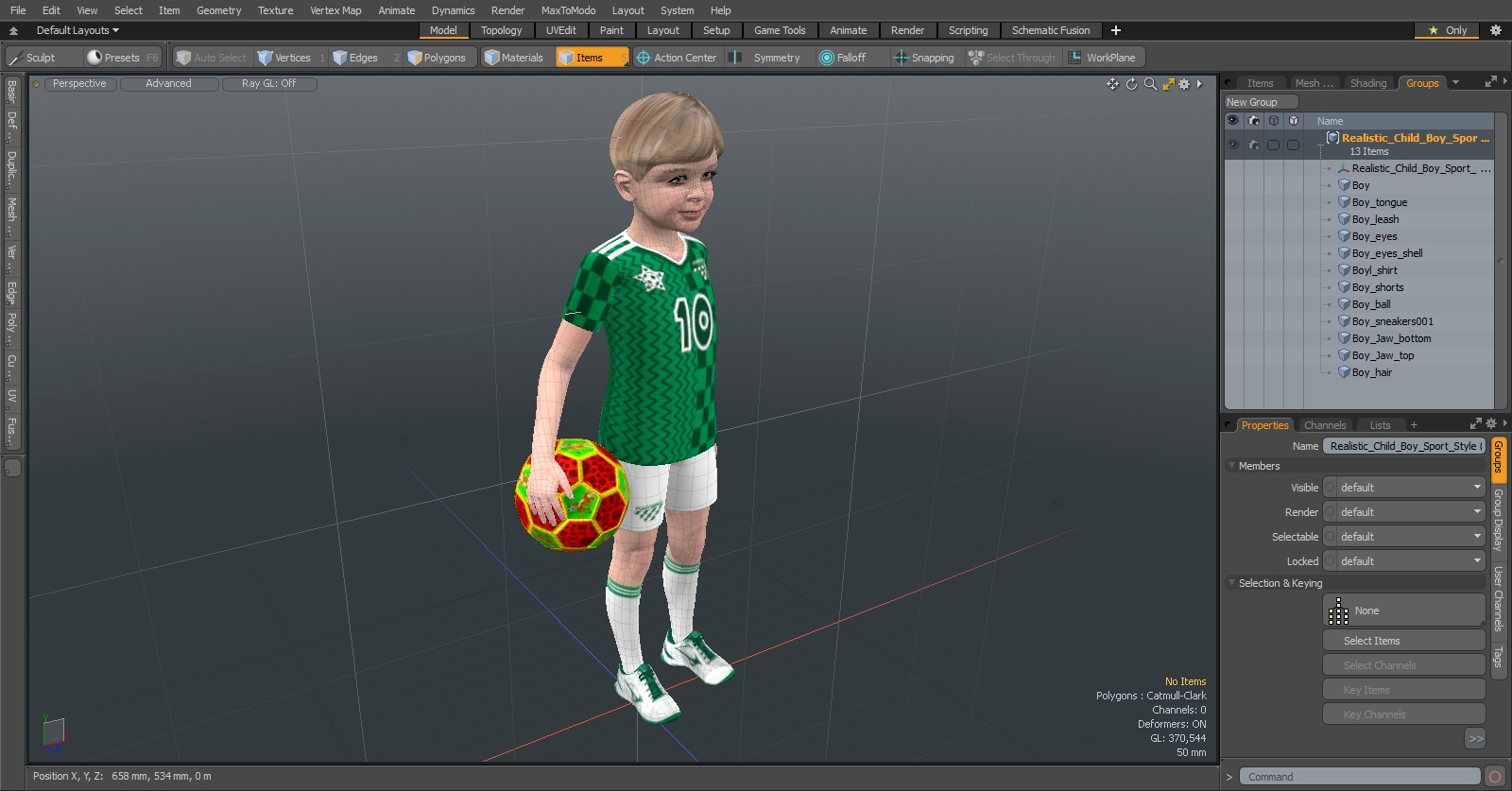Click the viewport zoom magnifier icon
Screen dimensions: 1512x791
(x=1150, y=84)
